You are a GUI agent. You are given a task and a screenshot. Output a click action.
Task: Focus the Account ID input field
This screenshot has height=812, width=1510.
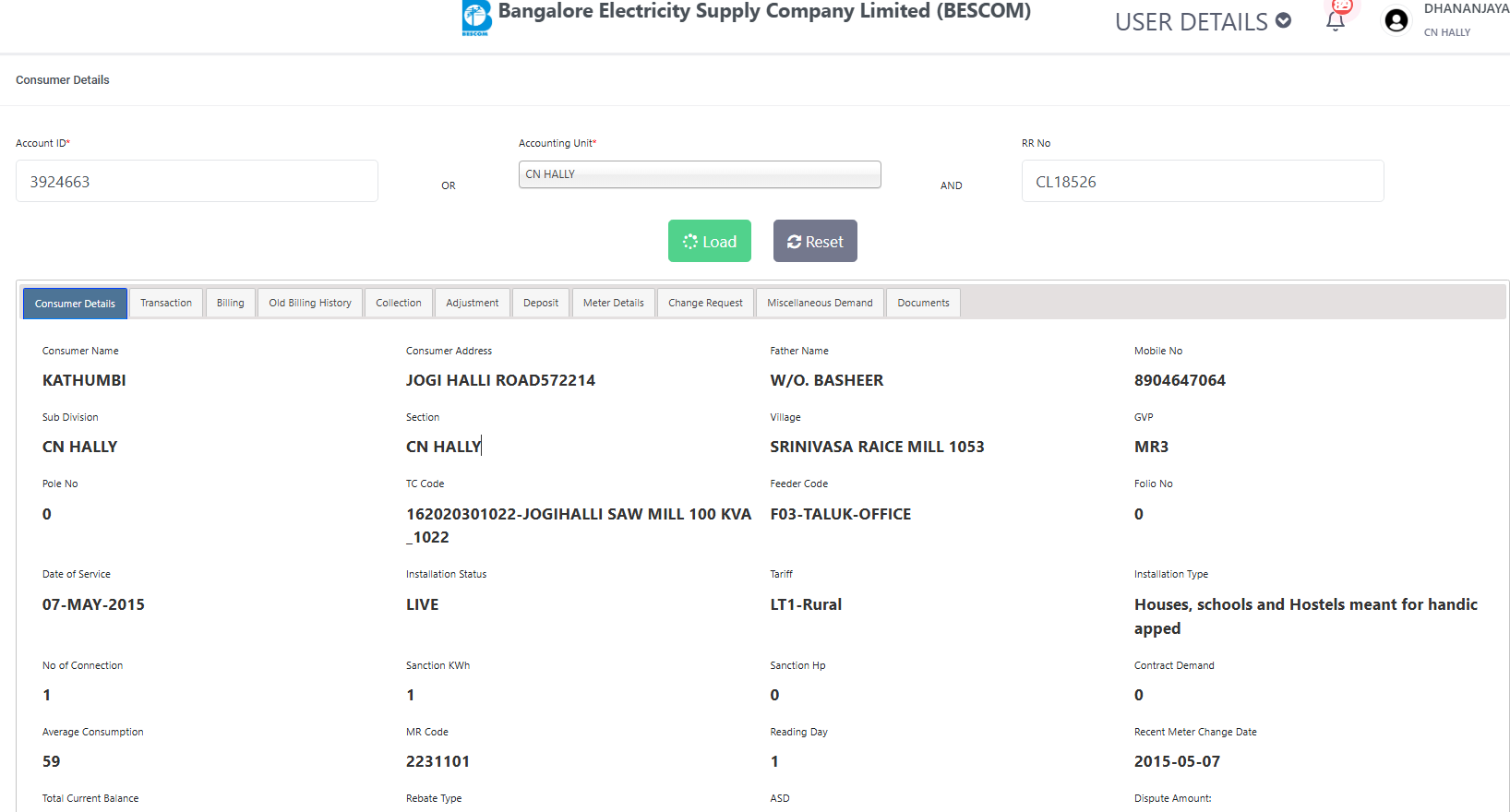coord(197,182)
